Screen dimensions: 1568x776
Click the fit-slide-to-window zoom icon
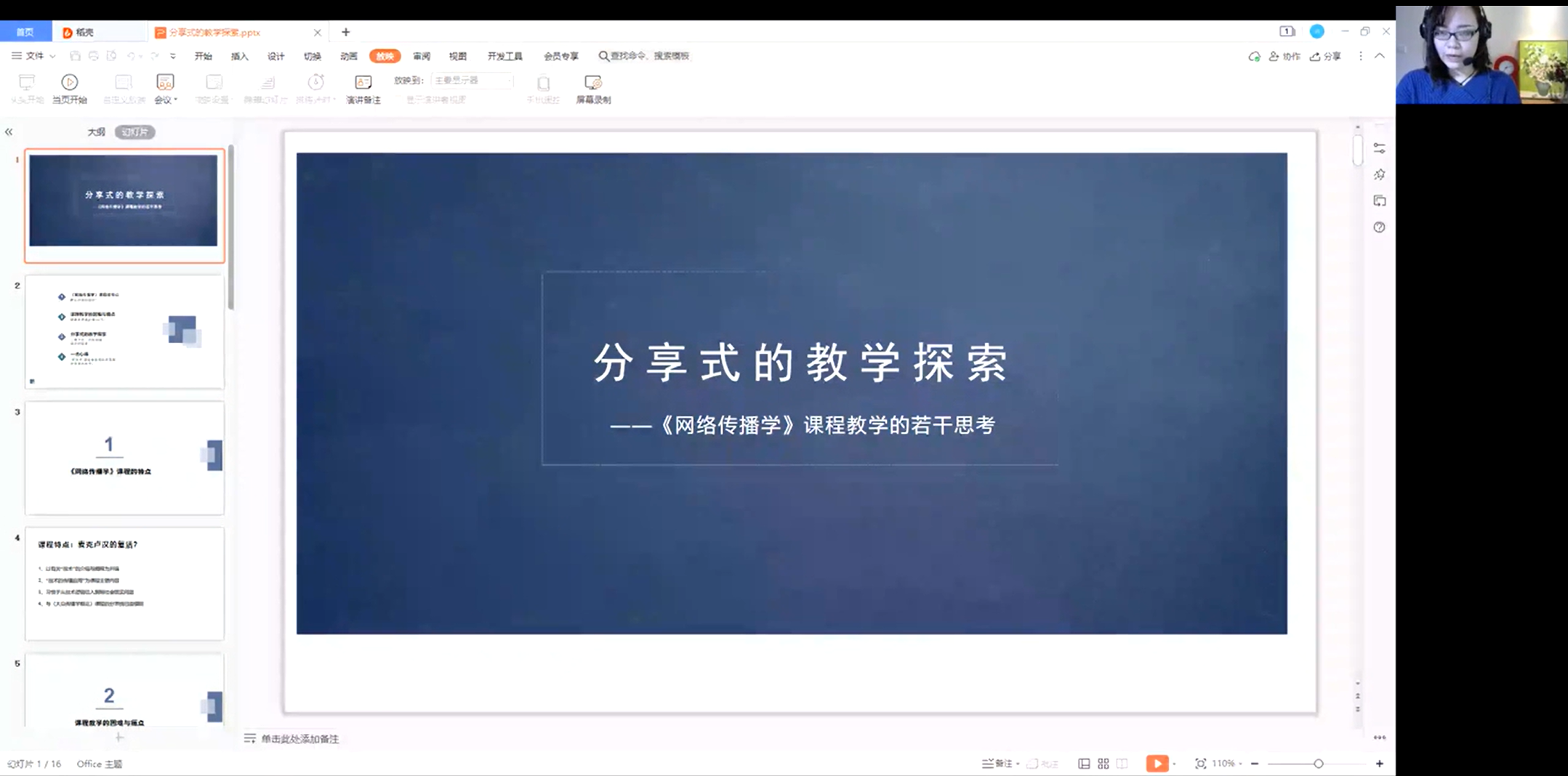coord(1200,764)
